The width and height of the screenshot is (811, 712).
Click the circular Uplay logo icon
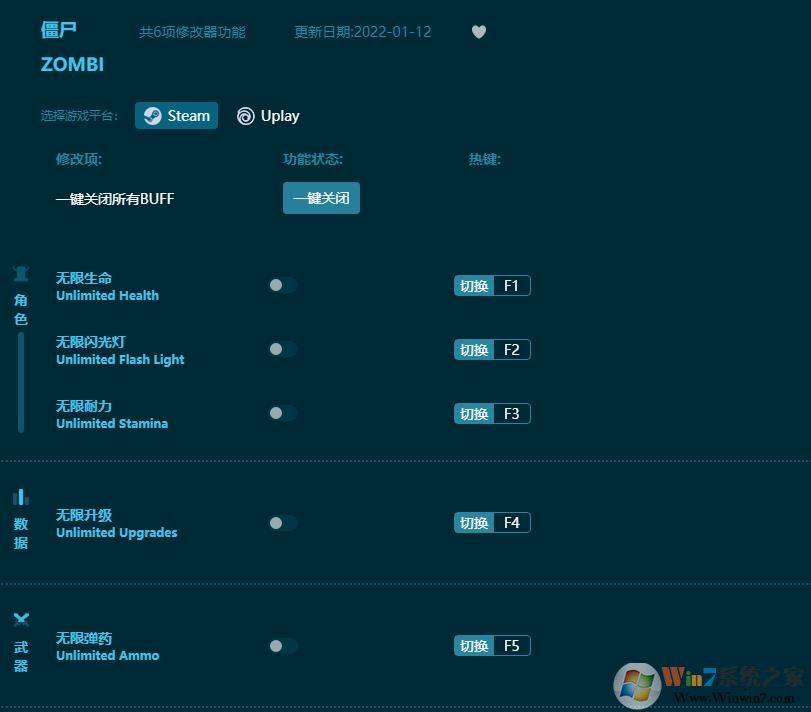tap(244, 116)
